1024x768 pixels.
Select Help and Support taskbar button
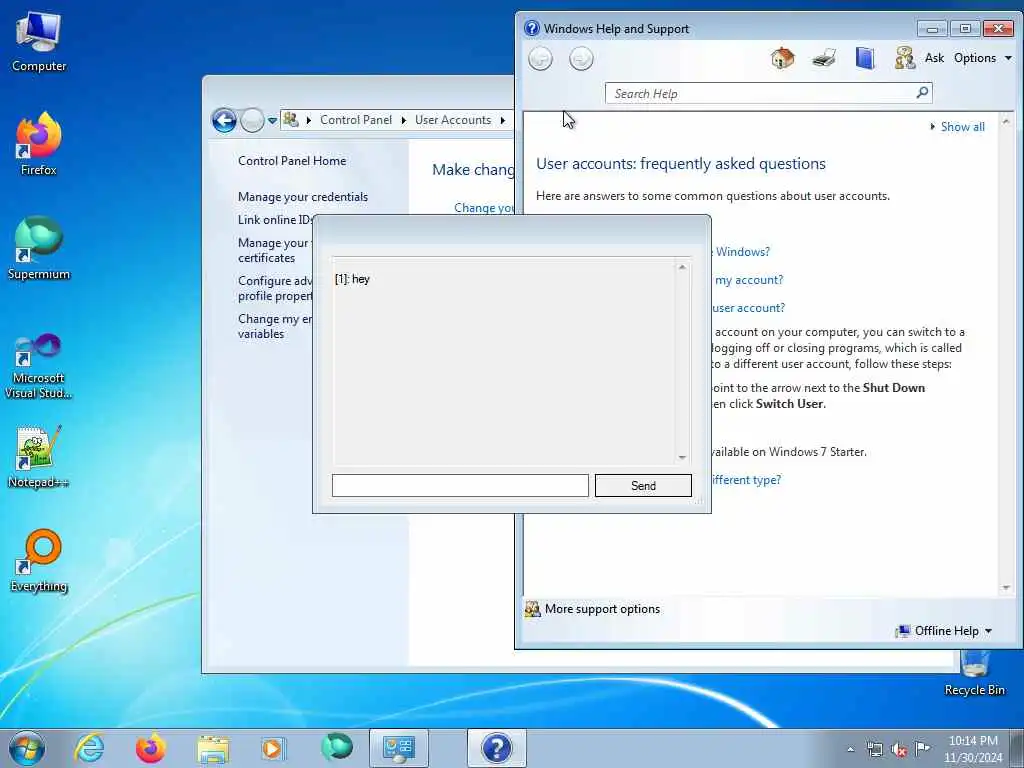click(x=496, y=748)
